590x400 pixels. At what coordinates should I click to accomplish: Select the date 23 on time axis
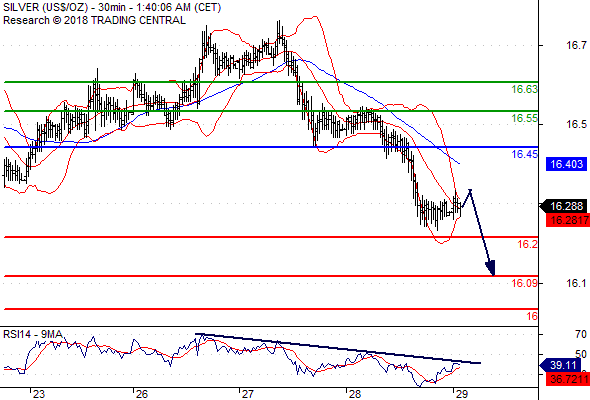(38, 394)
